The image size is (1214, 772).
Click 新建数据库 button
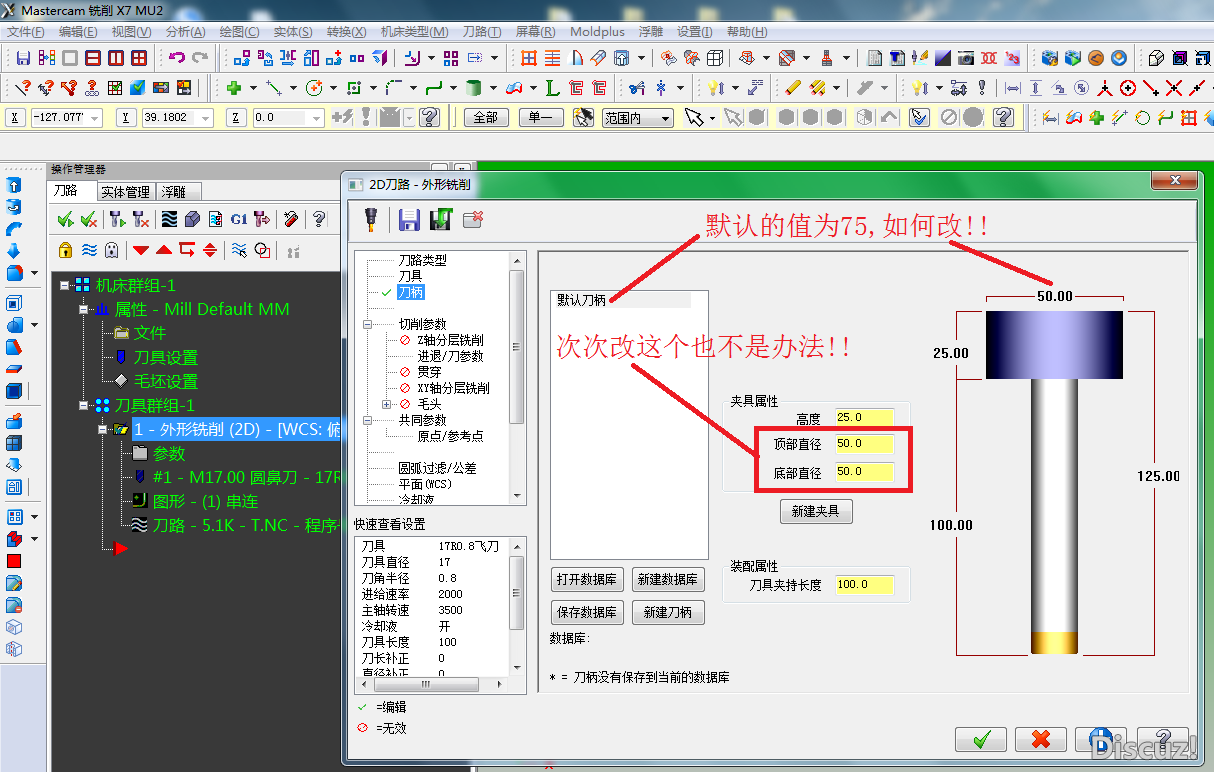tap(668, 579)
